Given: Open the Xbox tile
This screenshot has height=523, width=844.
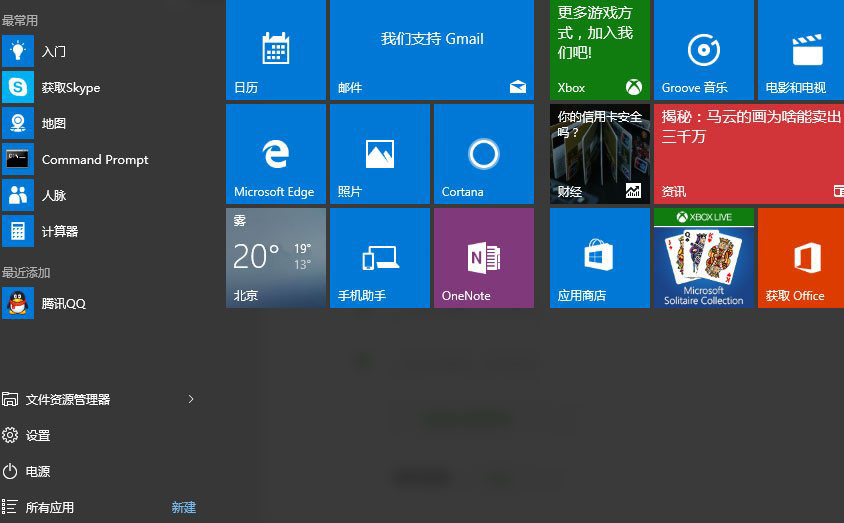Looking at the screenshot, I should click(600, 50).
